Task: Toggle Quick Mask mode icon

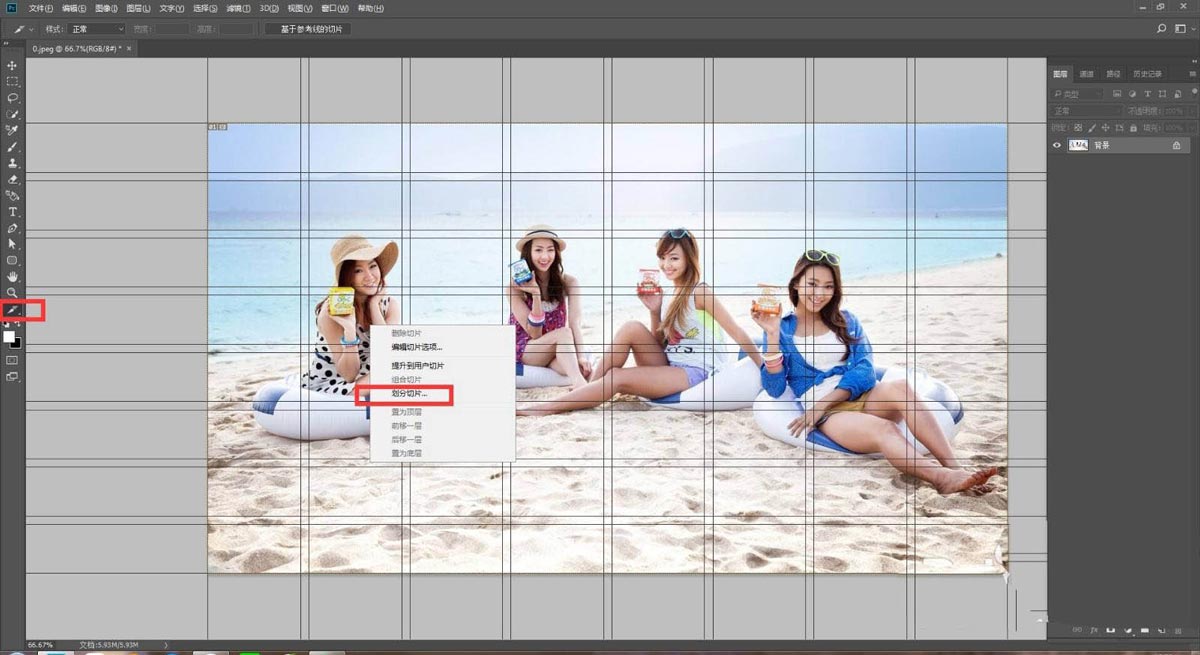Action: [12, 360]
